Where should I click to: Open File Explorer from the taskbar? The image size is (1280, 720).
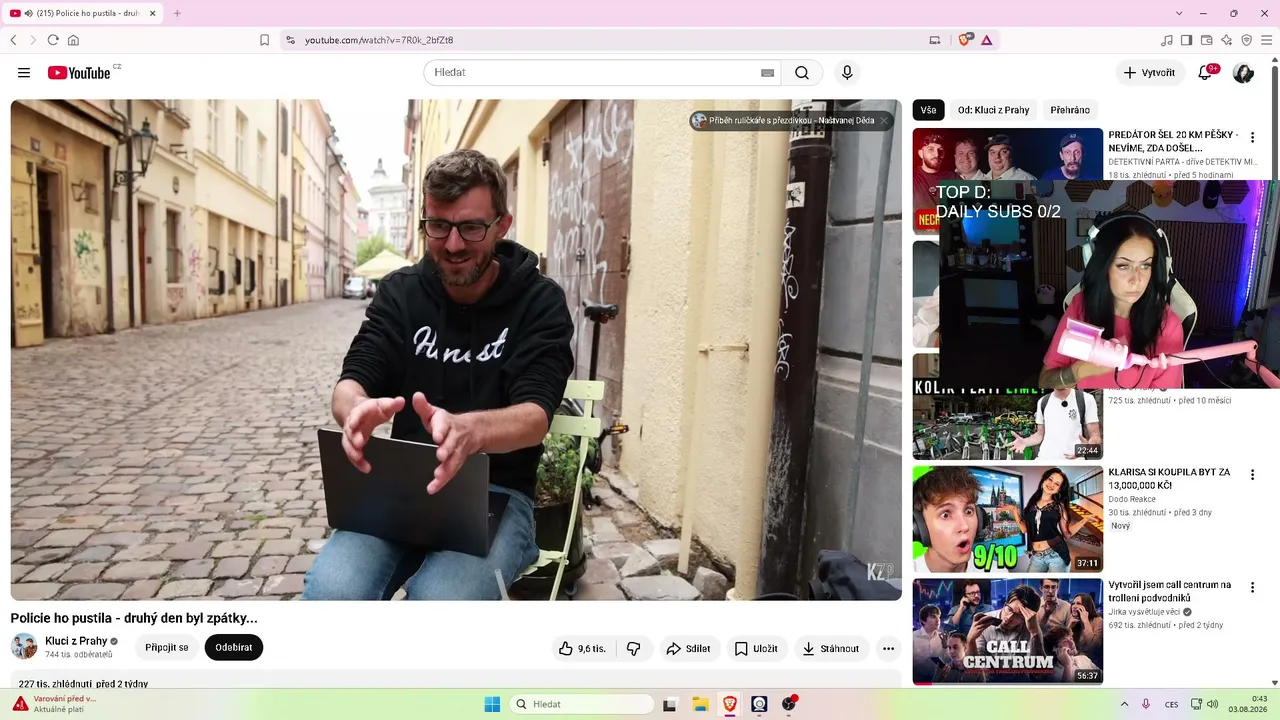(x=700, y=704)
